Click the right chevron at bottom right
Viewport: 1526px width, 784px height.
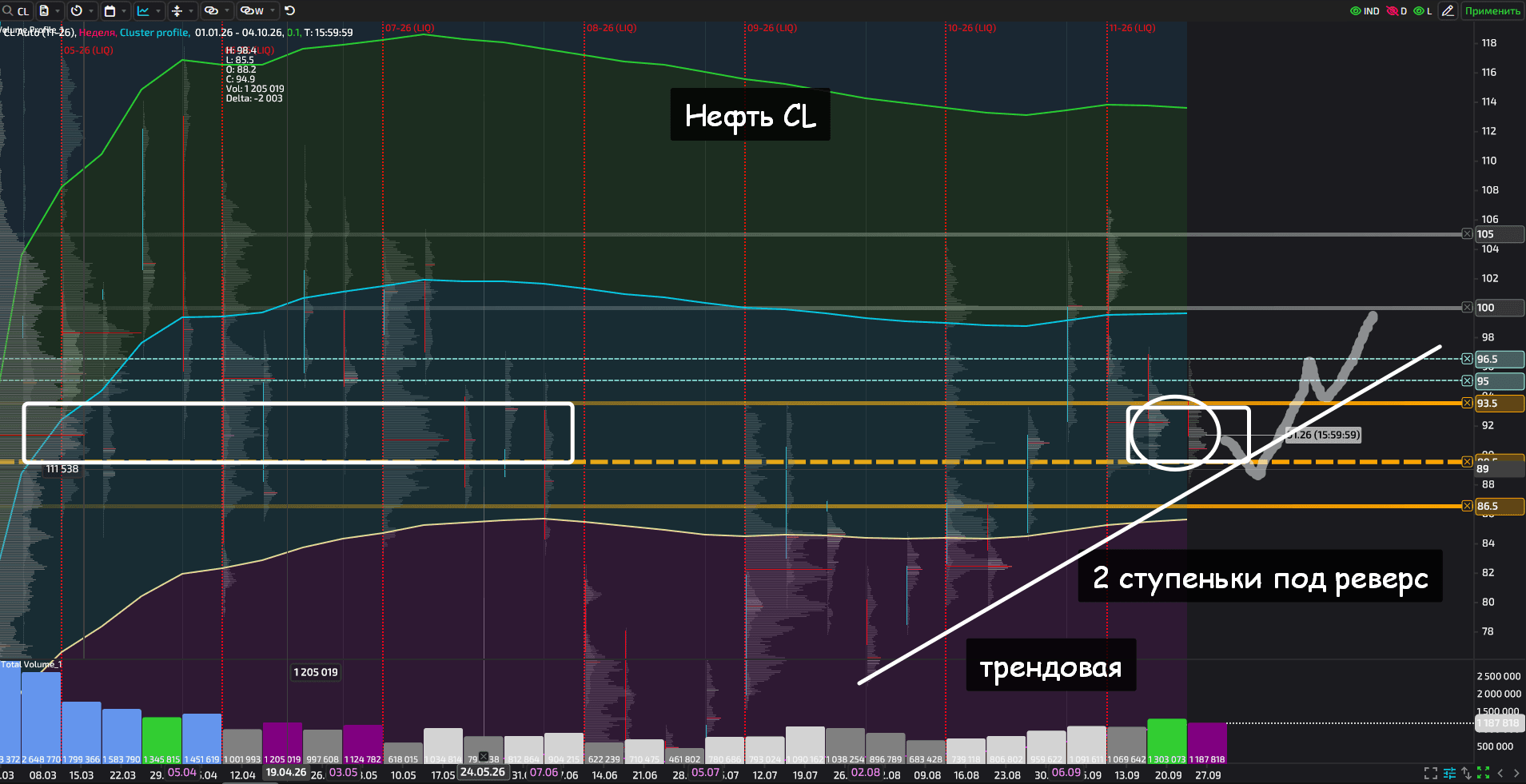[1516, 773]
